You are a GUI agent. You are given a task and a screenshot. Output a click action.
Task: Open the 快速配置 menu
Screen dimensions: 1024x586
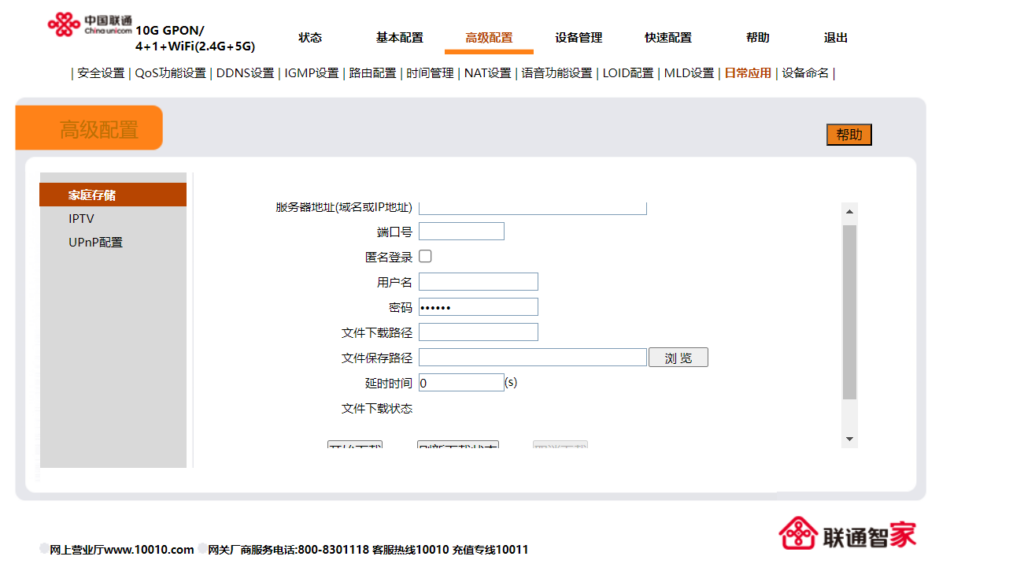point(668,38)
